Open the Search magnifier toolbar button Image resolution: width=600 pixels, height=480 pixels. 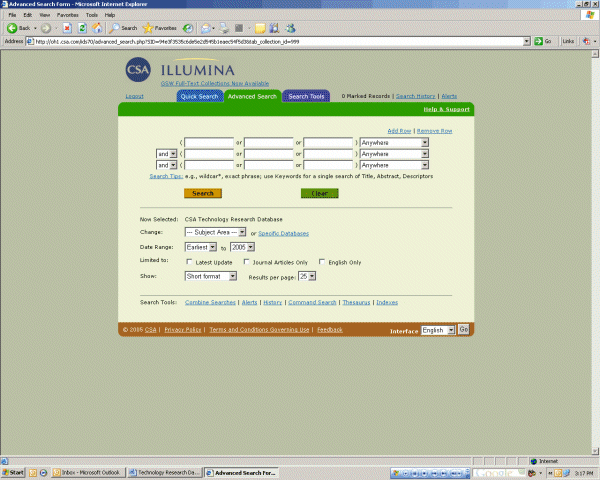point(123,28)
